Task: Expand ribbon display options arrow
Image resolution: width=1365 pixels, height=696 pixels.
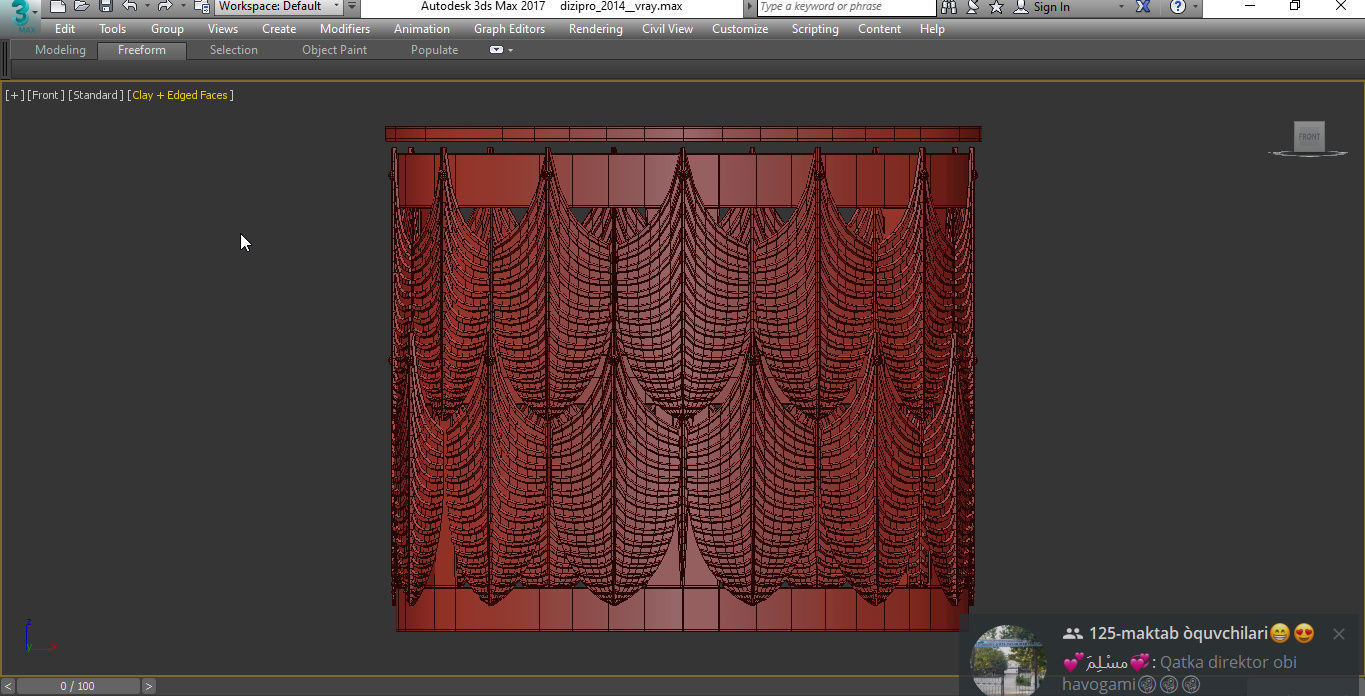Action: point(511,50)
